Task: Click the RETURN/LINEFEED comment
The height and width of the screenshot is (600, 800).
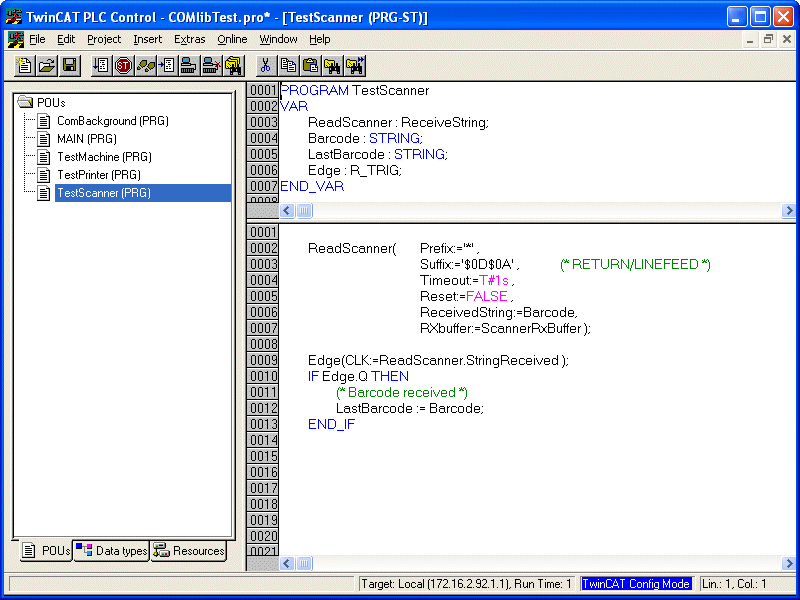Action: click(635, 264)
